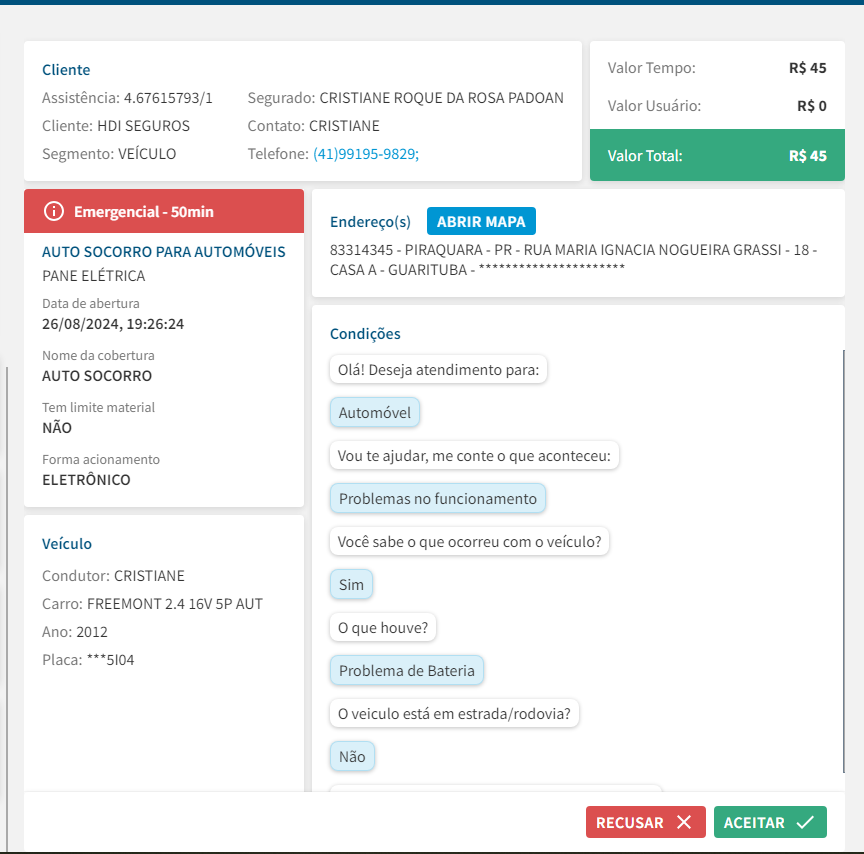864x854 pixels.
Task: Click the Problema de Bateria answer
Action: pos(406,670)
